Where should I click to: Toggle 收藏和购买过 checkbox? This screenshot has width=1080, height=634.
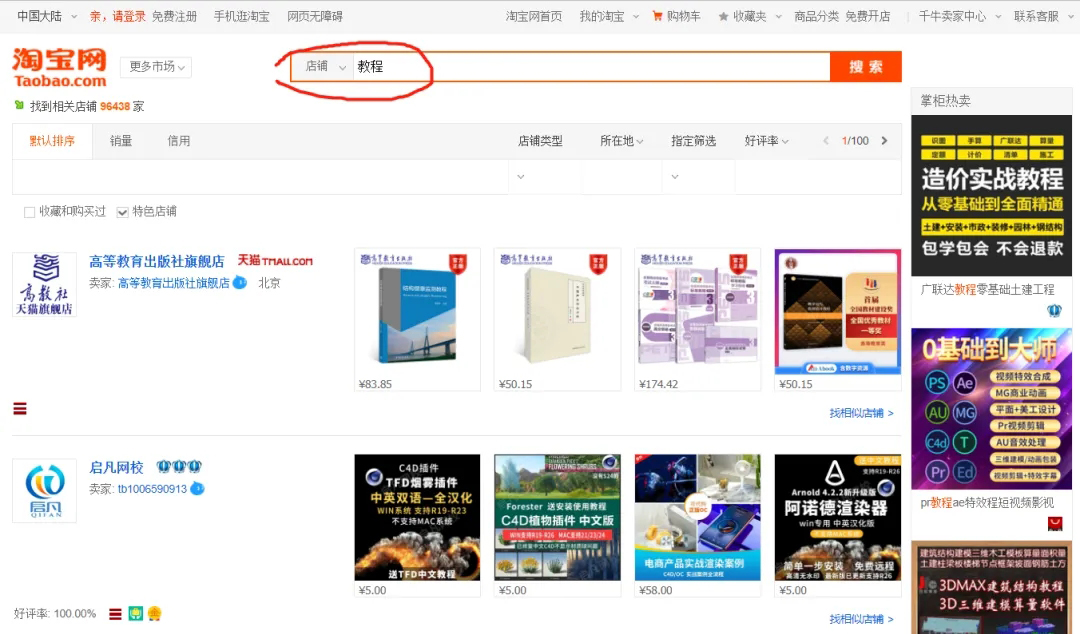click(30, 212)
